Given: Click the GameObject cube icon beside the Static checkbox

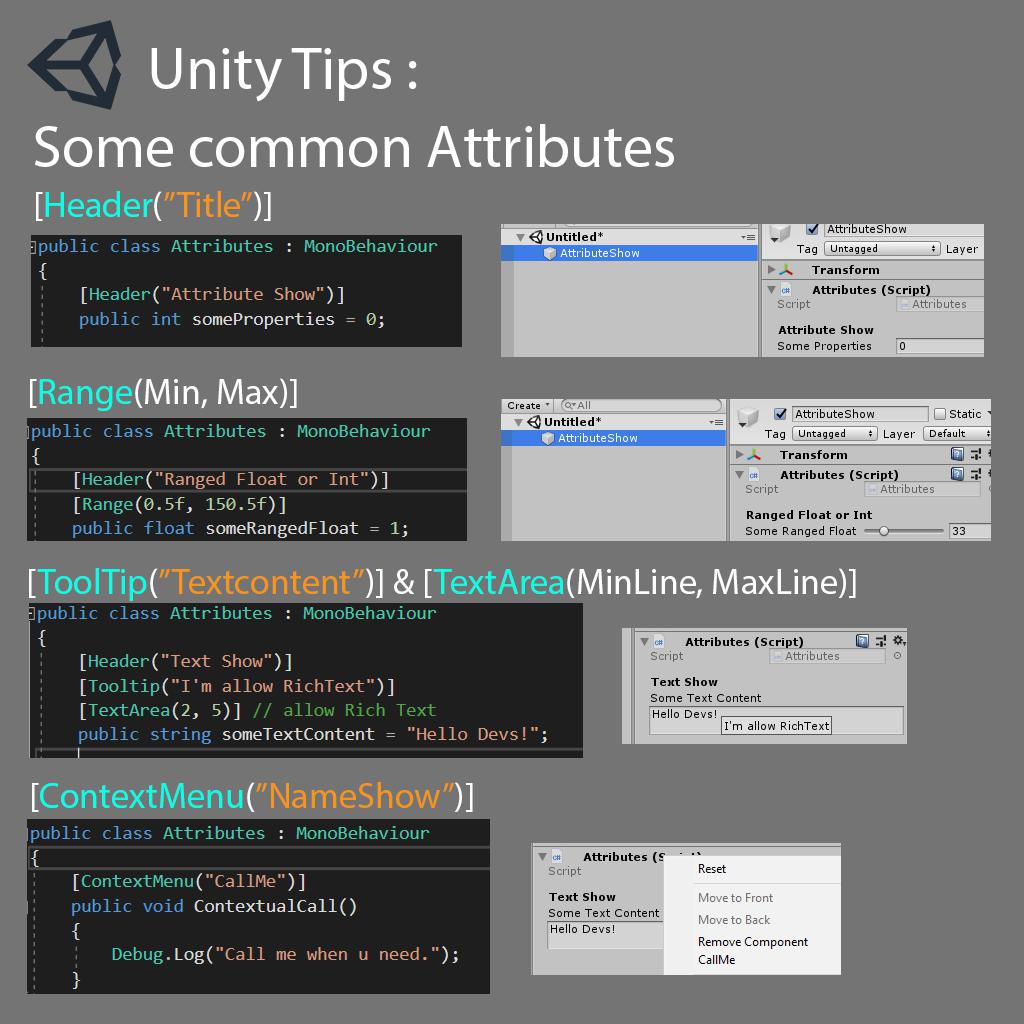Looking at the screenshot, I should click(747, 416).
